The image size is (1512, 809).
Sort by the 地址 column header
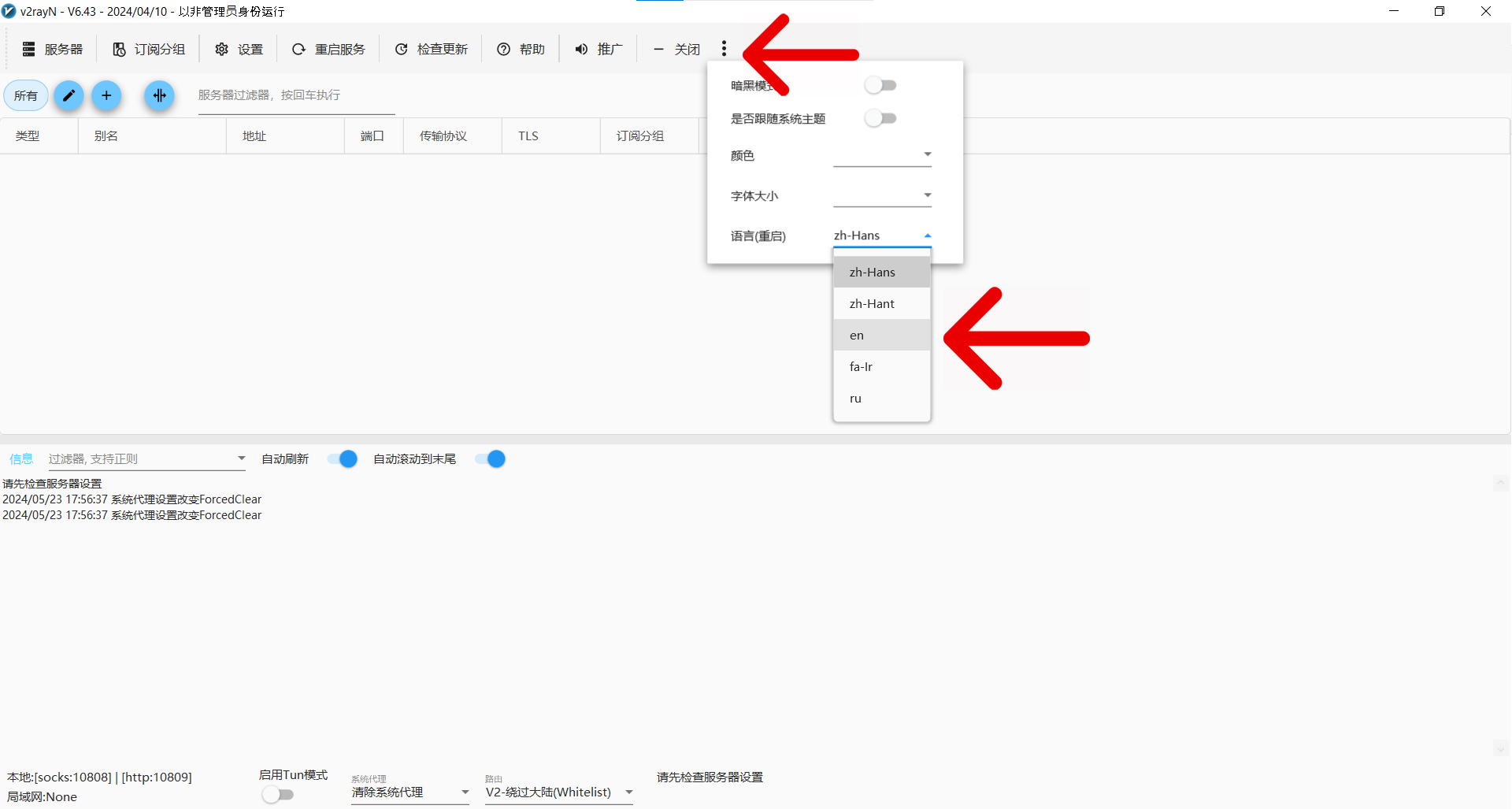point(285,135)
